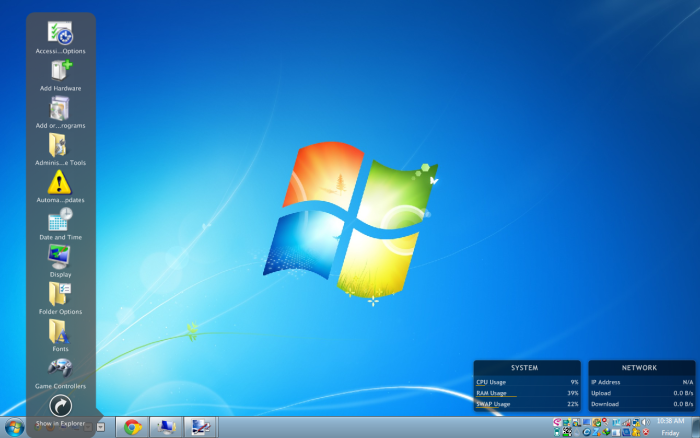Open the Add Hardware item
This screenshot has height=438, width=700.
coord(60,75)
